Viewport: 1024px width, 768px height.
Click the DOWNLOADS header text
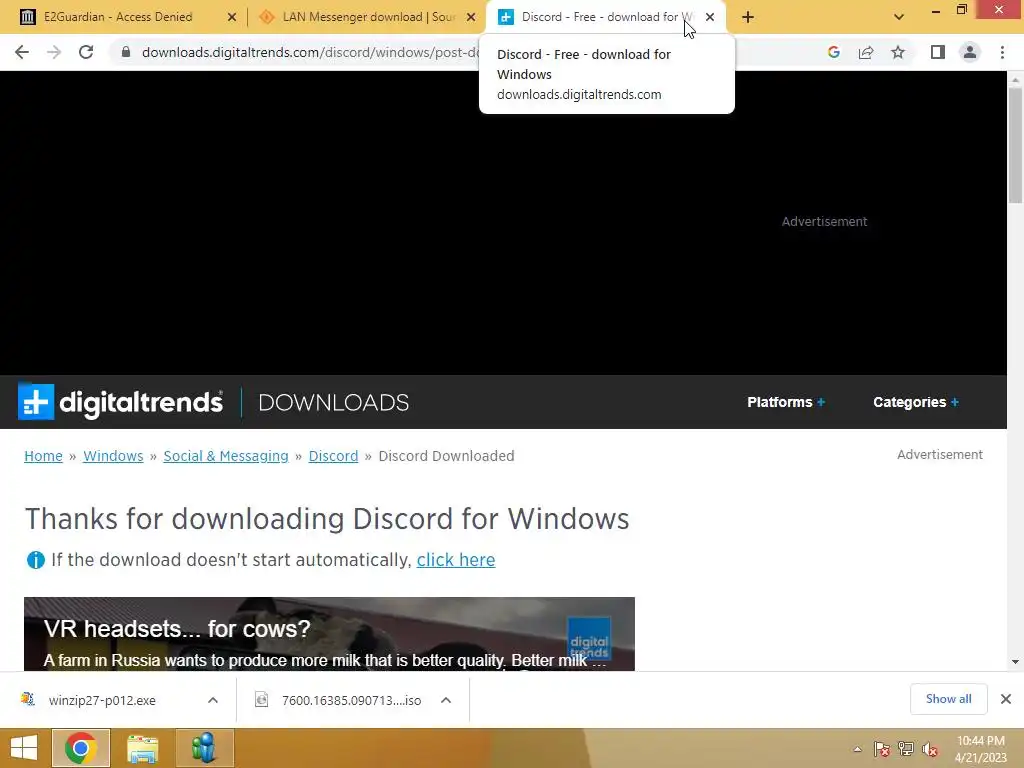334,402
